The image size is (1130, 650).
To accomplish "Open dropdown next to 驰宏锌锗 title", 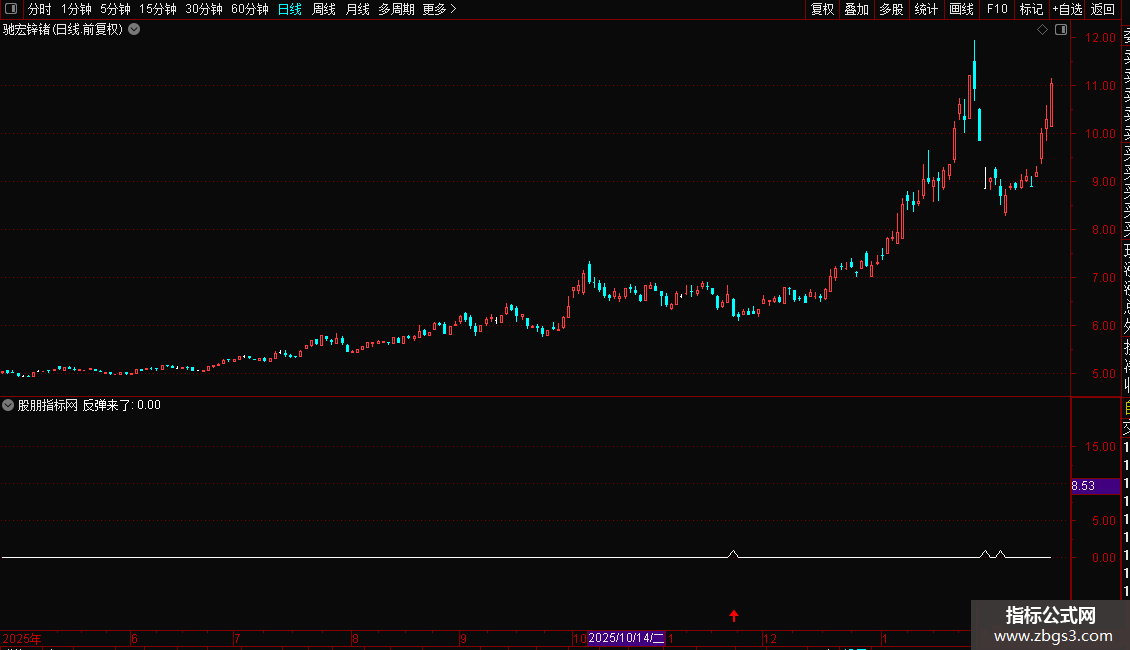I will [134, 30].
